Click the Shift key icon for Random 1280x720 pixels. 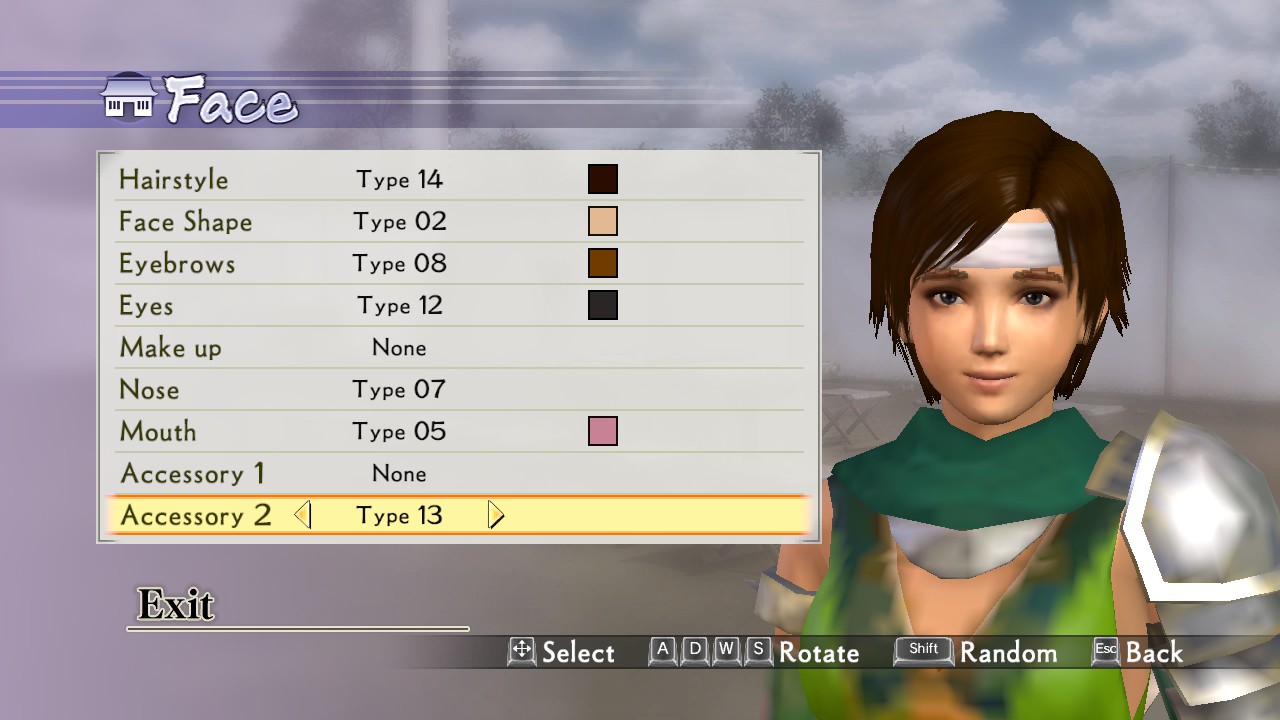coord(923,650)
